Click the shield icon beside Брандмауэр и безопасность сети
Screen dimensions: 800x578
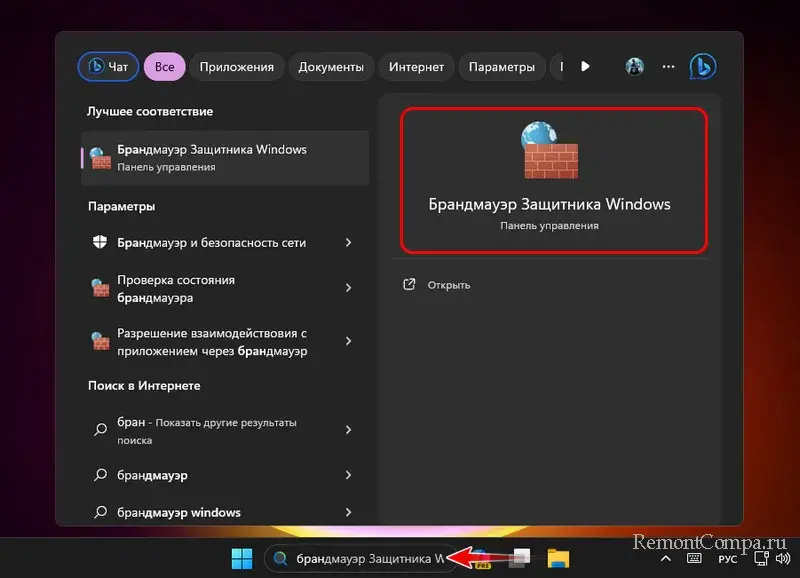click(100, 242)
